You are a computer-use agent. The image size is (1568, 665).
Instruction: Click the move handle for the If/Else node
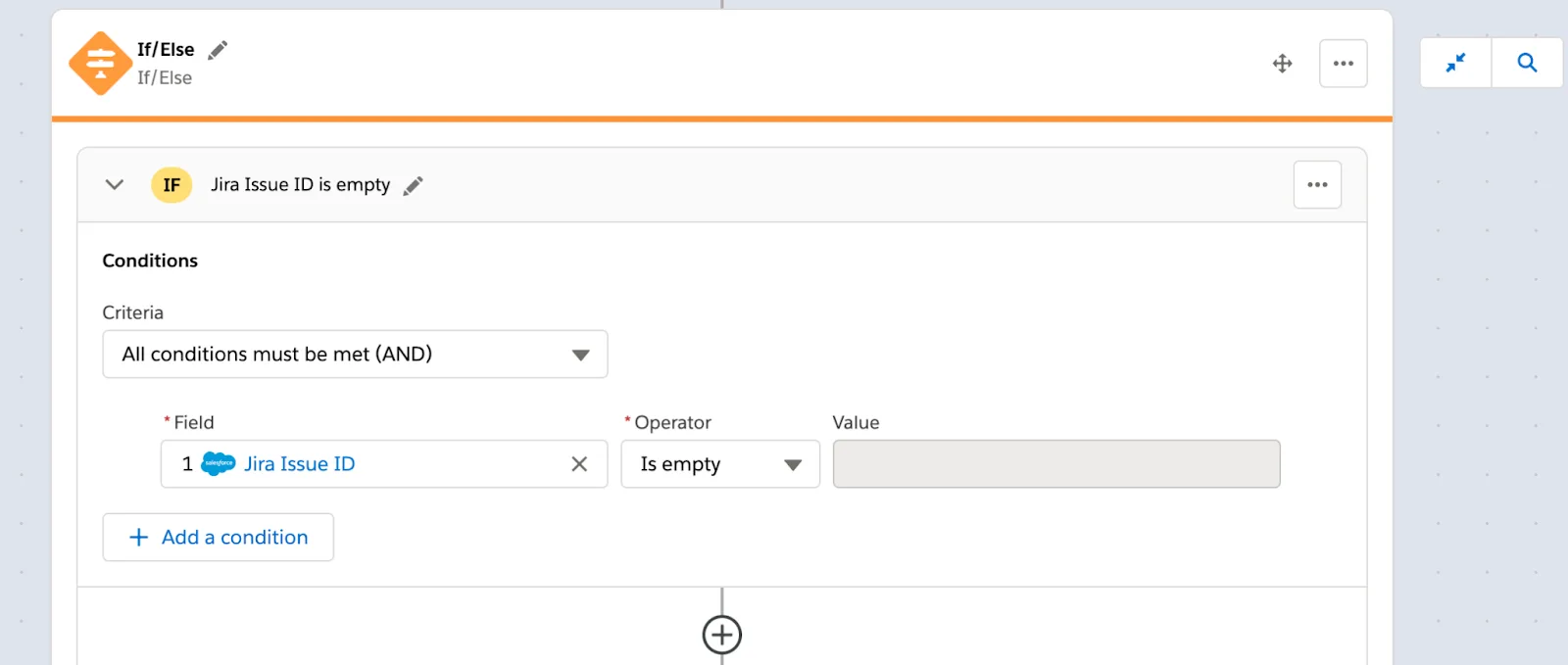(1283, 63)
